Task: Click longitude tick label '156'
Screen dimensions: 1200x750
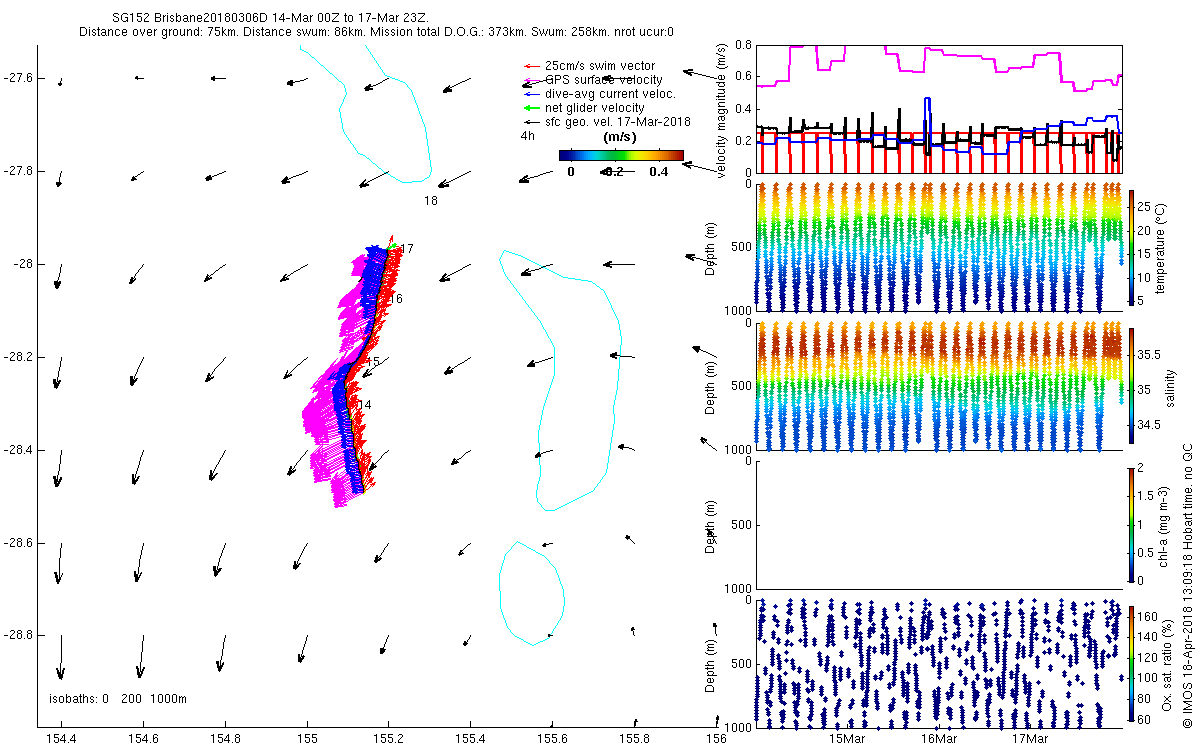Action: point(716,738)
